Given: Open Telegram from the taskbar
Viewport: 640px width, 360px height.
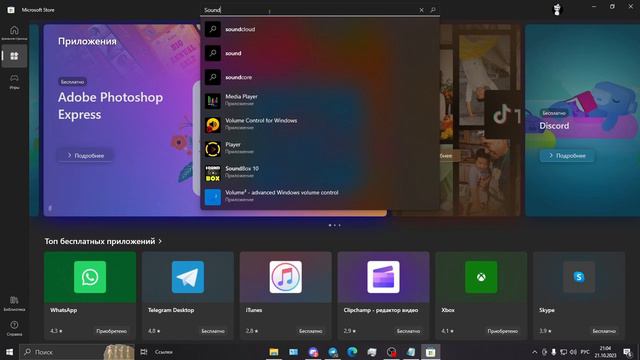Looking at the screenshot, I should (x=333, y=352).
